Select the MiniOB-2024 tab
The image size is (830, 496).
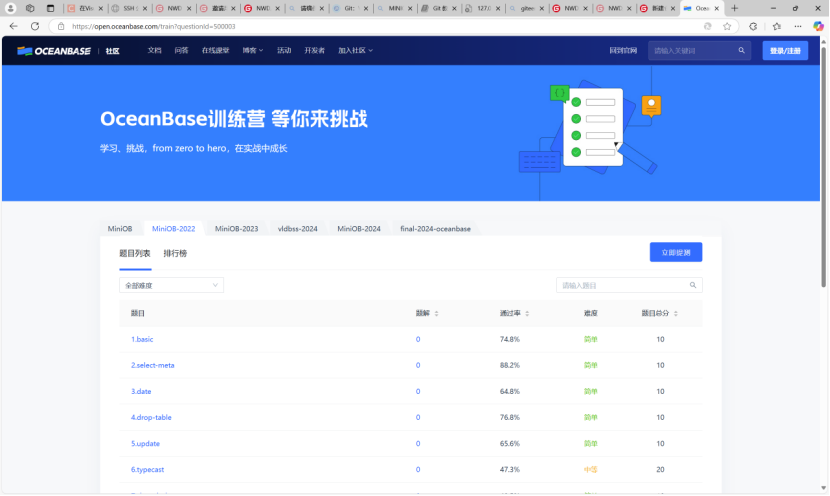pyautogui.click(x=358, y=229)
